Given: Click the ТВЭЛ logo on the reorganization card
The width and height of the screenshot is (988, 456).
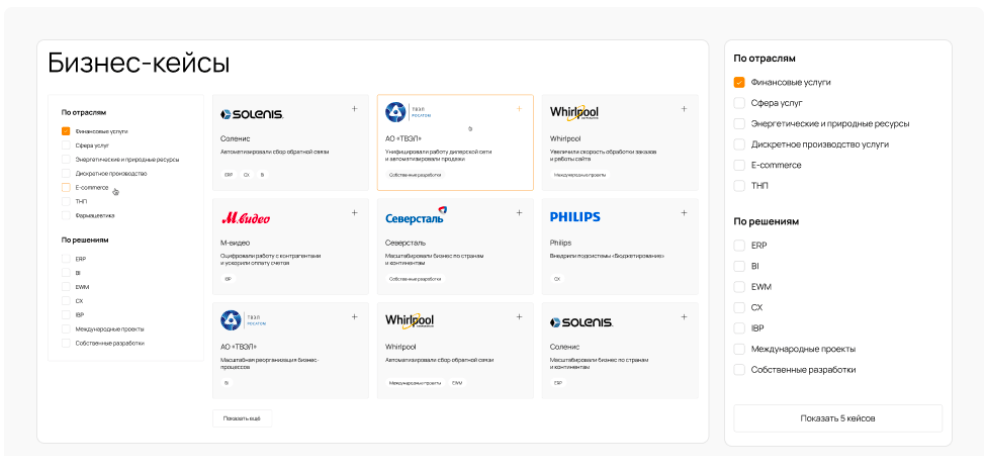Looking at the screenshot, I should pos(243,320).
